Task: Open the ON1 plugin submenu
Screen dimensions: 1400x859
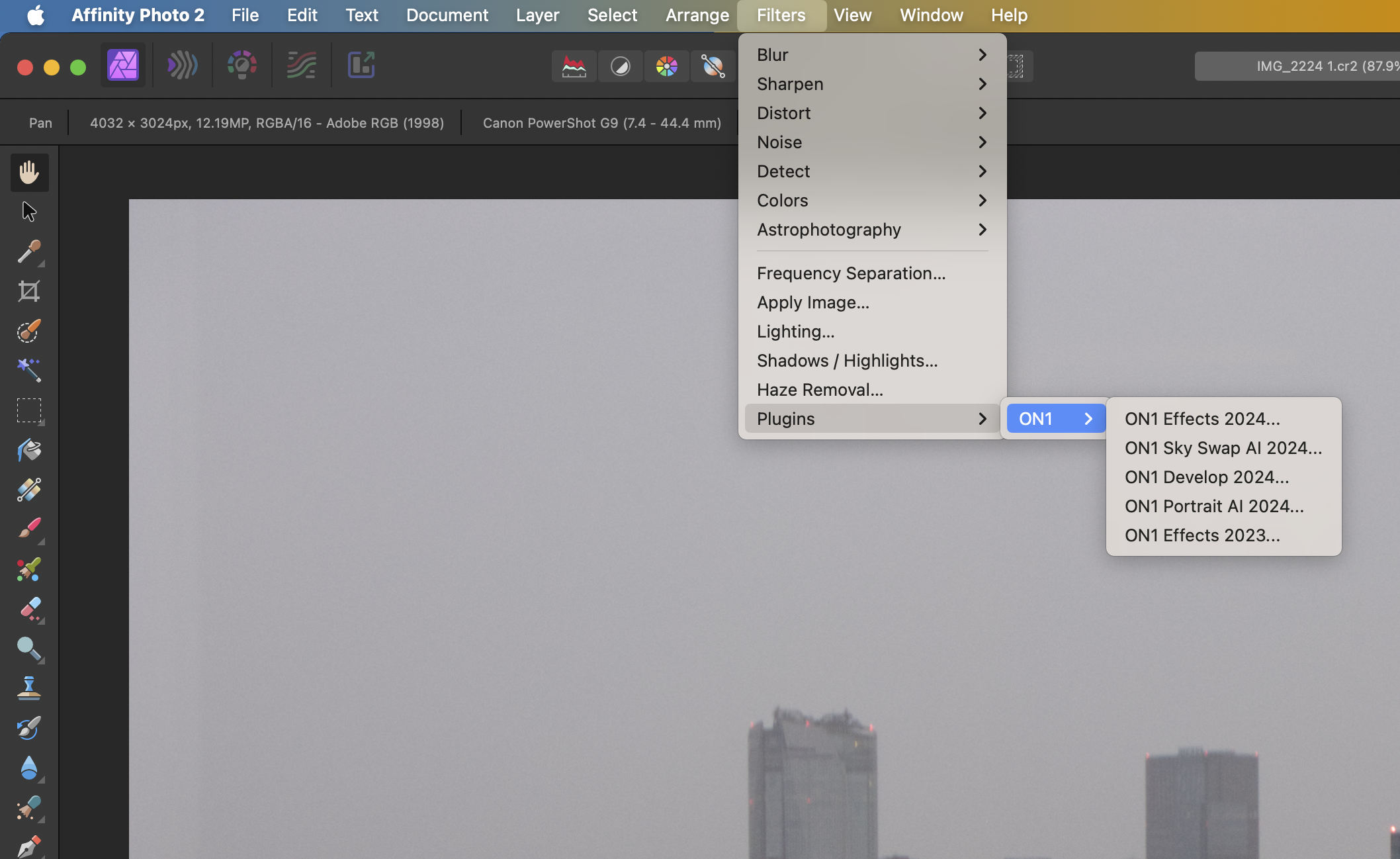Action: (x=1056, y=419)
